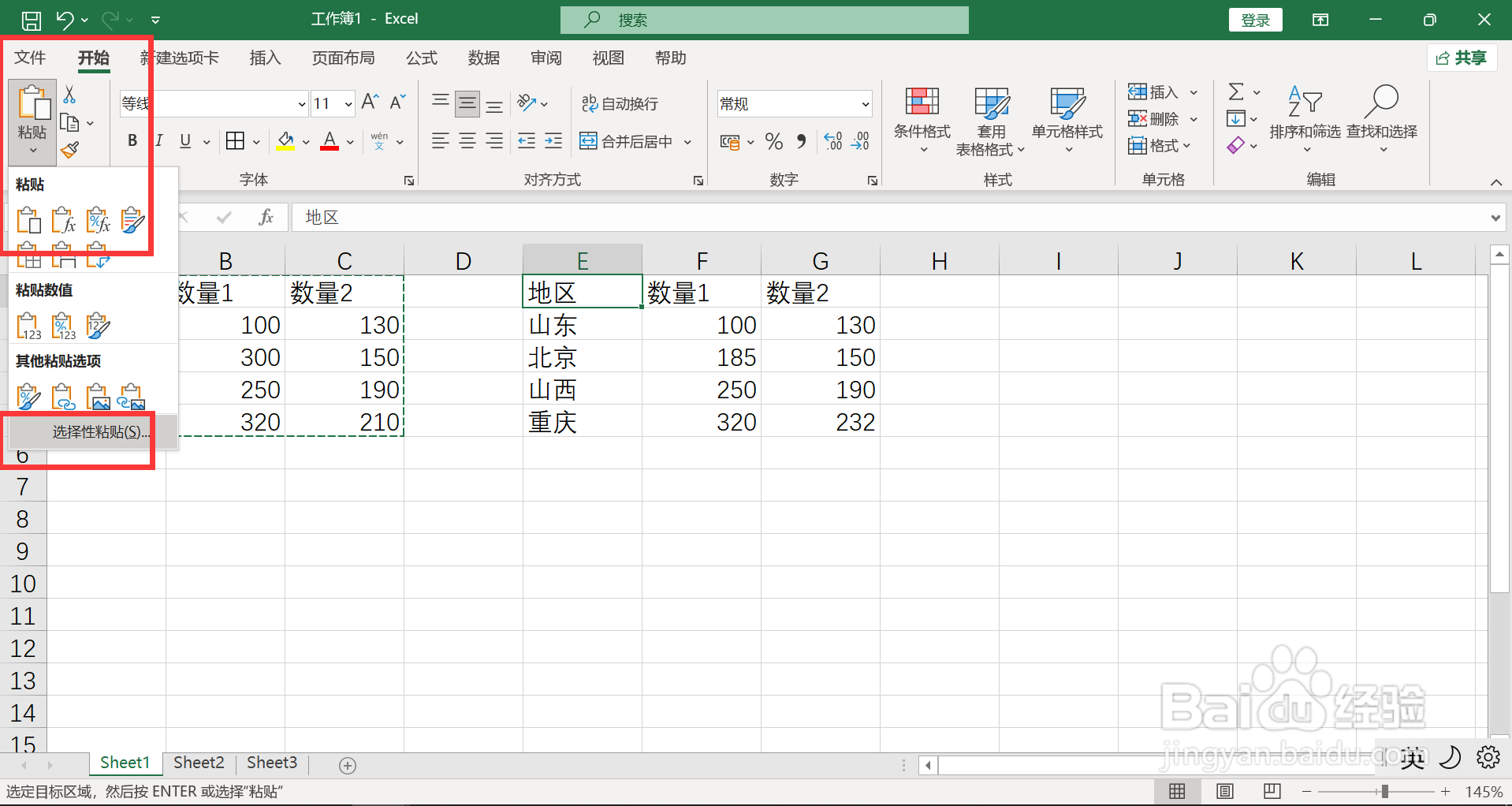Choose Paste as Linked Picture icon

[132, 396]
